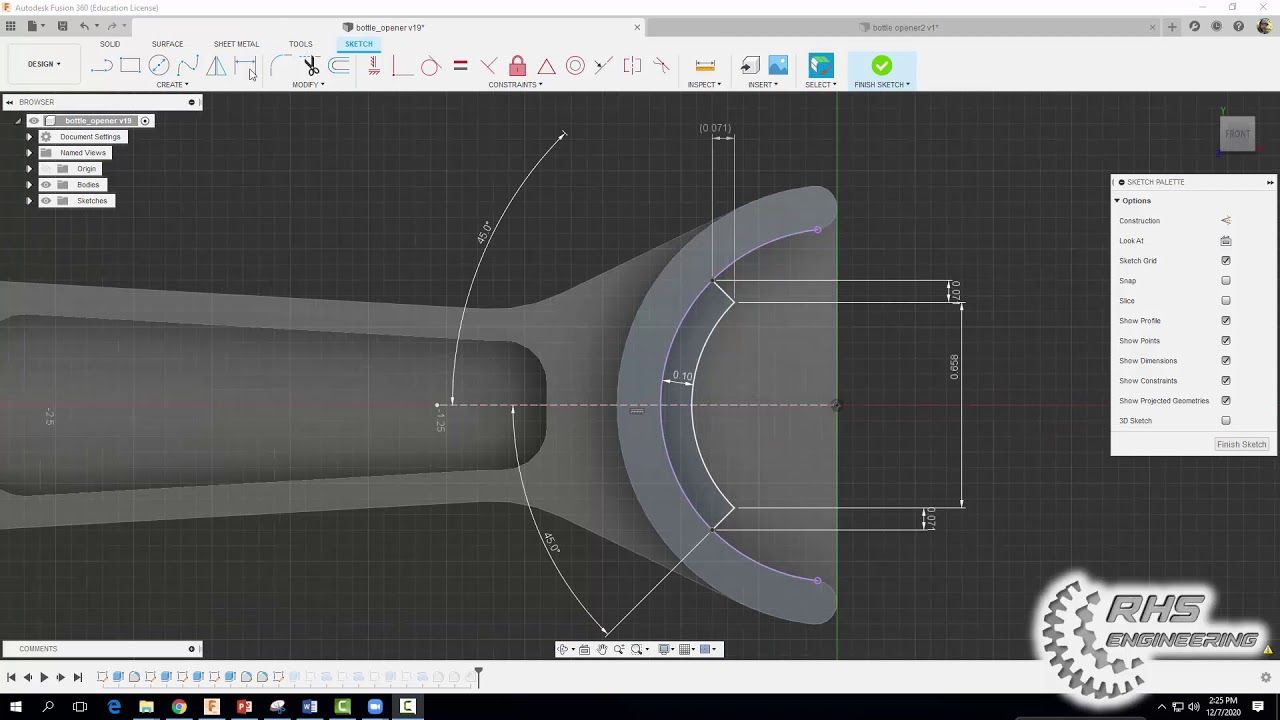This screenshot has height=720, width=1280.
Task: Open the MODIFY dropdown menu
Action: [x=308, y=85]
